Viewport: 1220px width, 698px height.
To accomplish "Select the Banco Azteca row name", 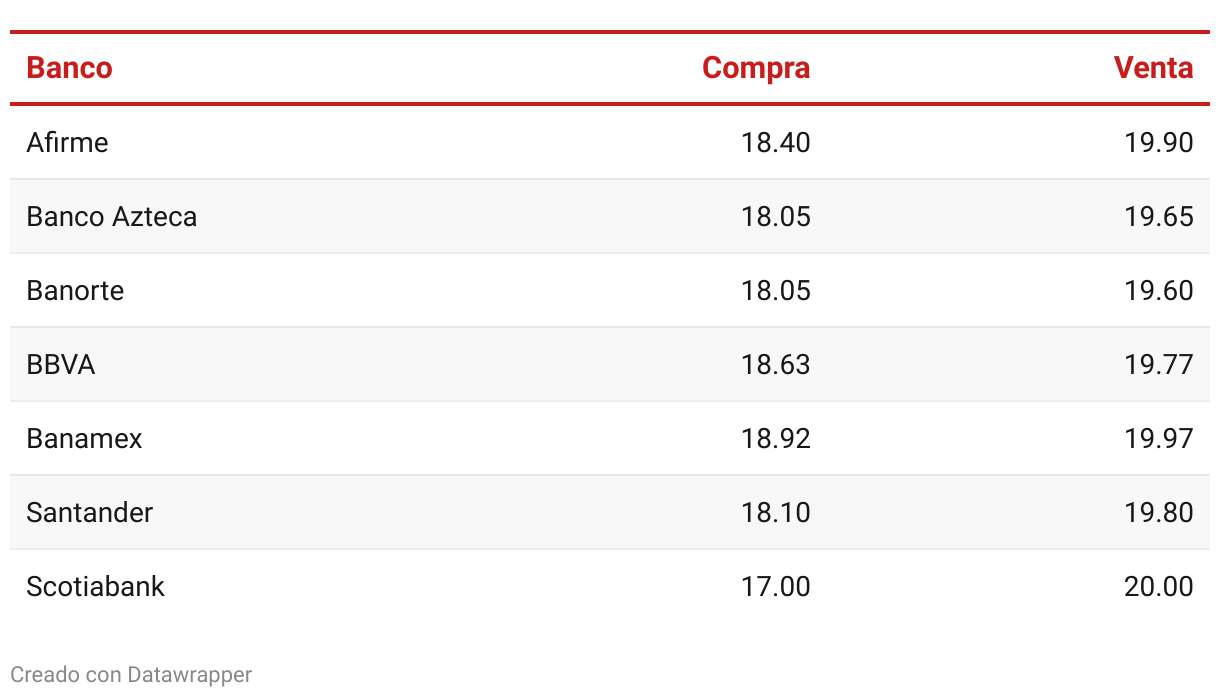I will tap(112, 216).
